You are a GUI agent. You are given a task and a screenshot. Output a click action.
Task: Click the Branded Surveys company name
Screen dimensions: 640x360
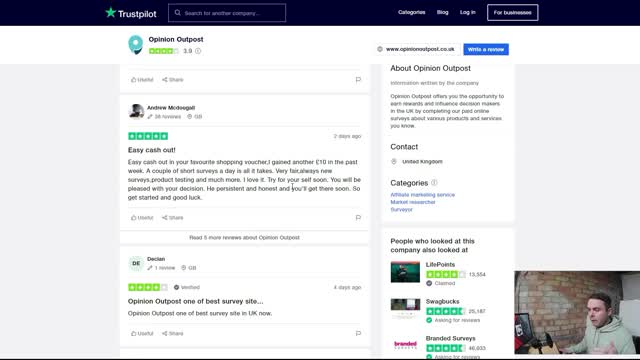pos(451,338)
